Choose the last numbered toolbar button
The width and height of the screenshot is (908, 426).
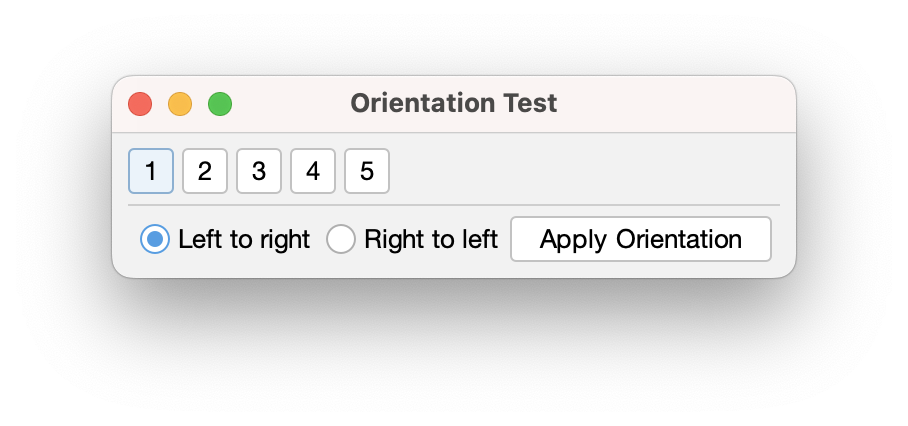[367, 171]
